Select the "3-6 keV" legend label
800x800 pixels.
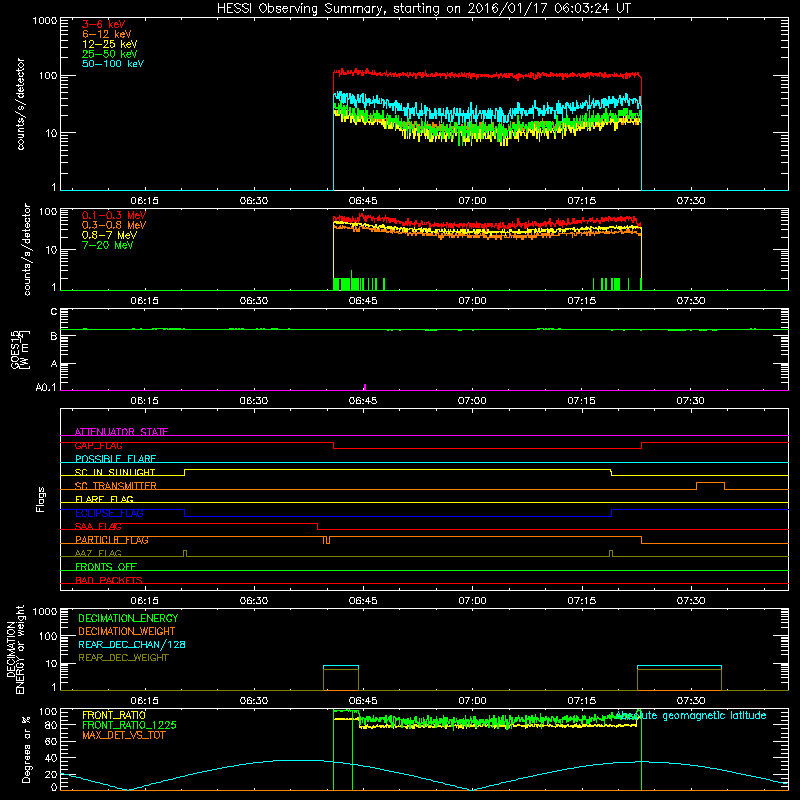(104, 24)
